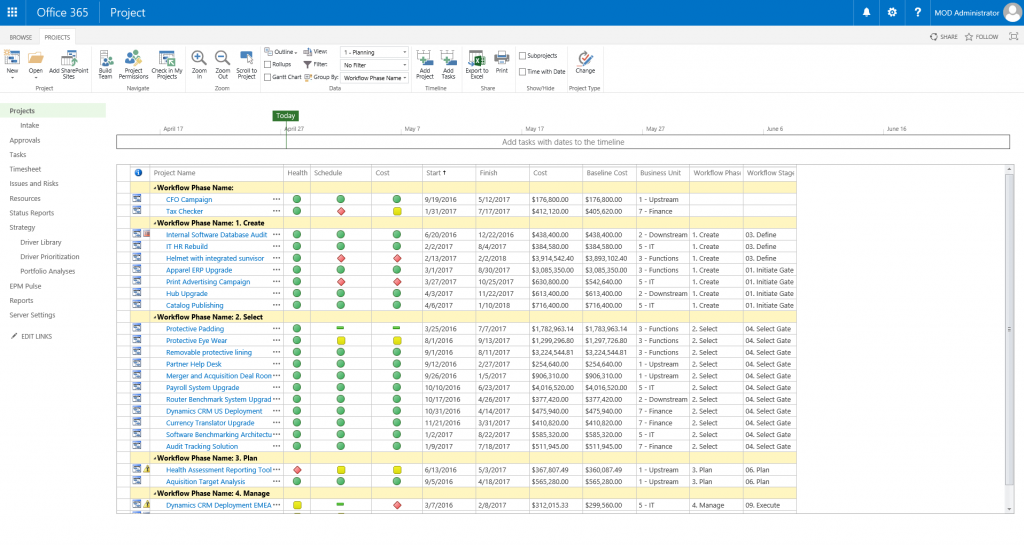This screenshot has height=545, width=1024.
Task: Enable the Rollups checkbox
Action: tap(268, 64)
